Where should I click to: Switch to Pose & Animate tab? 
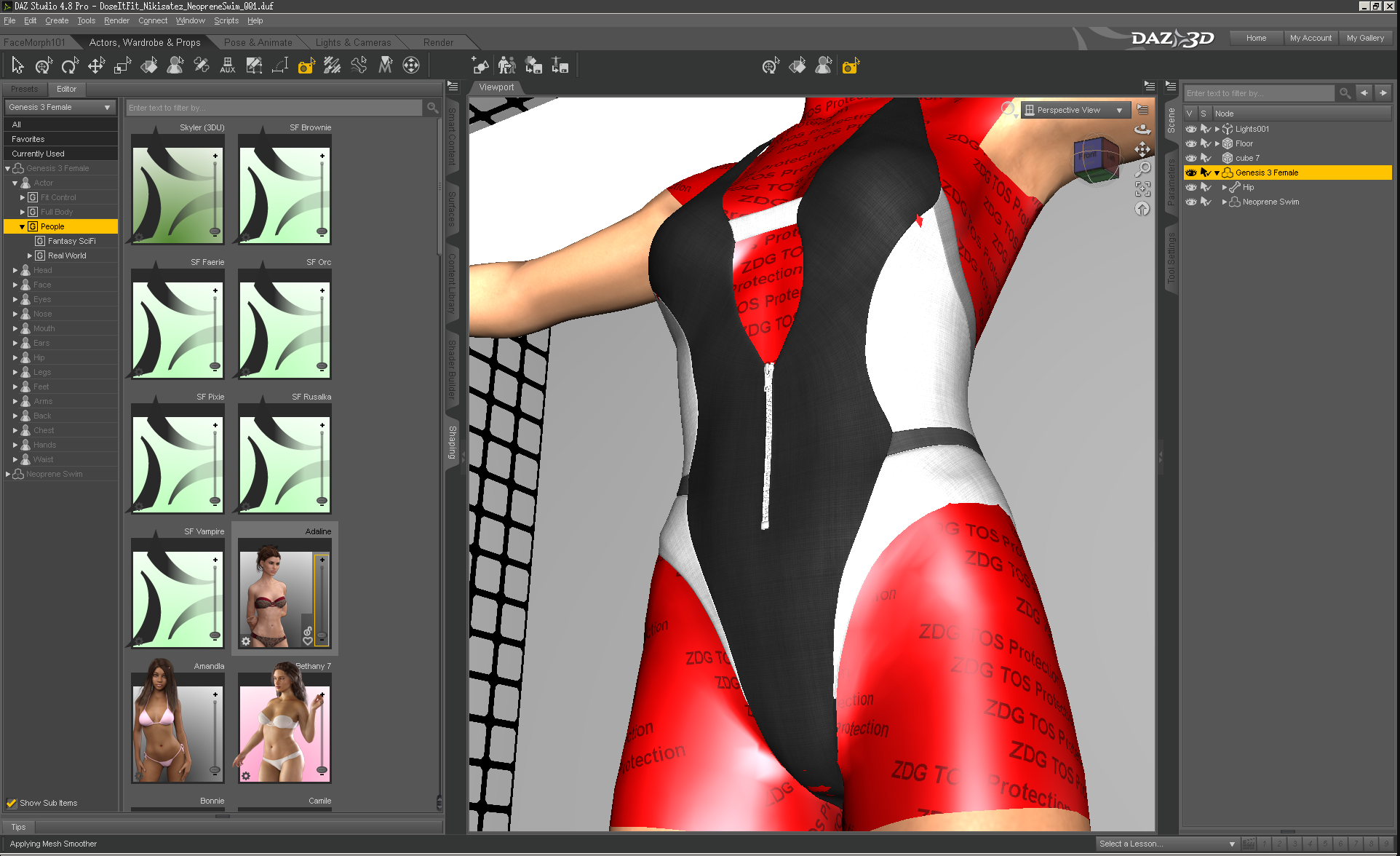pyautogui.click(x=258, y=42)
